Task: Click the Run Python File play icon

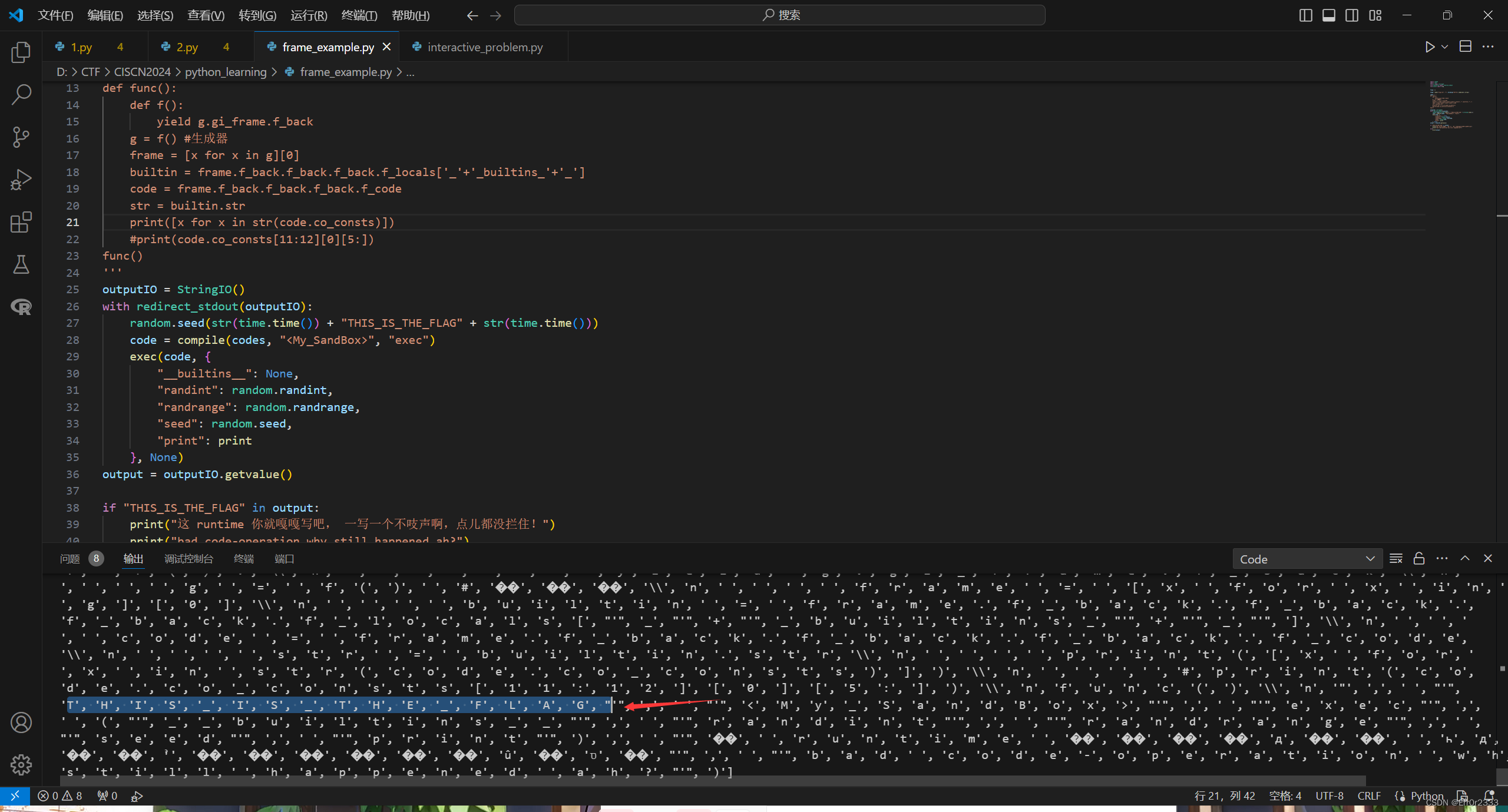Action: pos(1430,47)
